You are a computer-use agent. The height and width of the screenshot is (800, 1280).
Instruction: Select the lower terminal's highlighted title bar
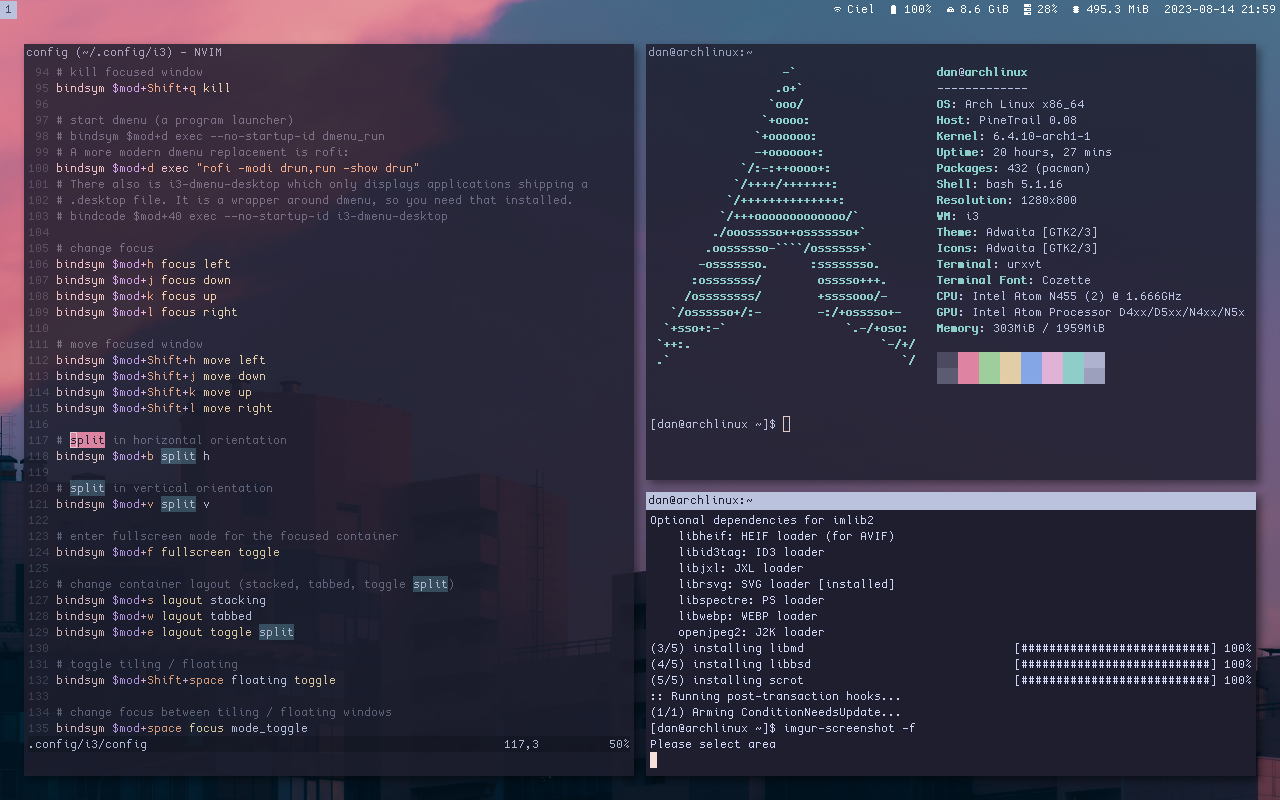tap(950, 500)
